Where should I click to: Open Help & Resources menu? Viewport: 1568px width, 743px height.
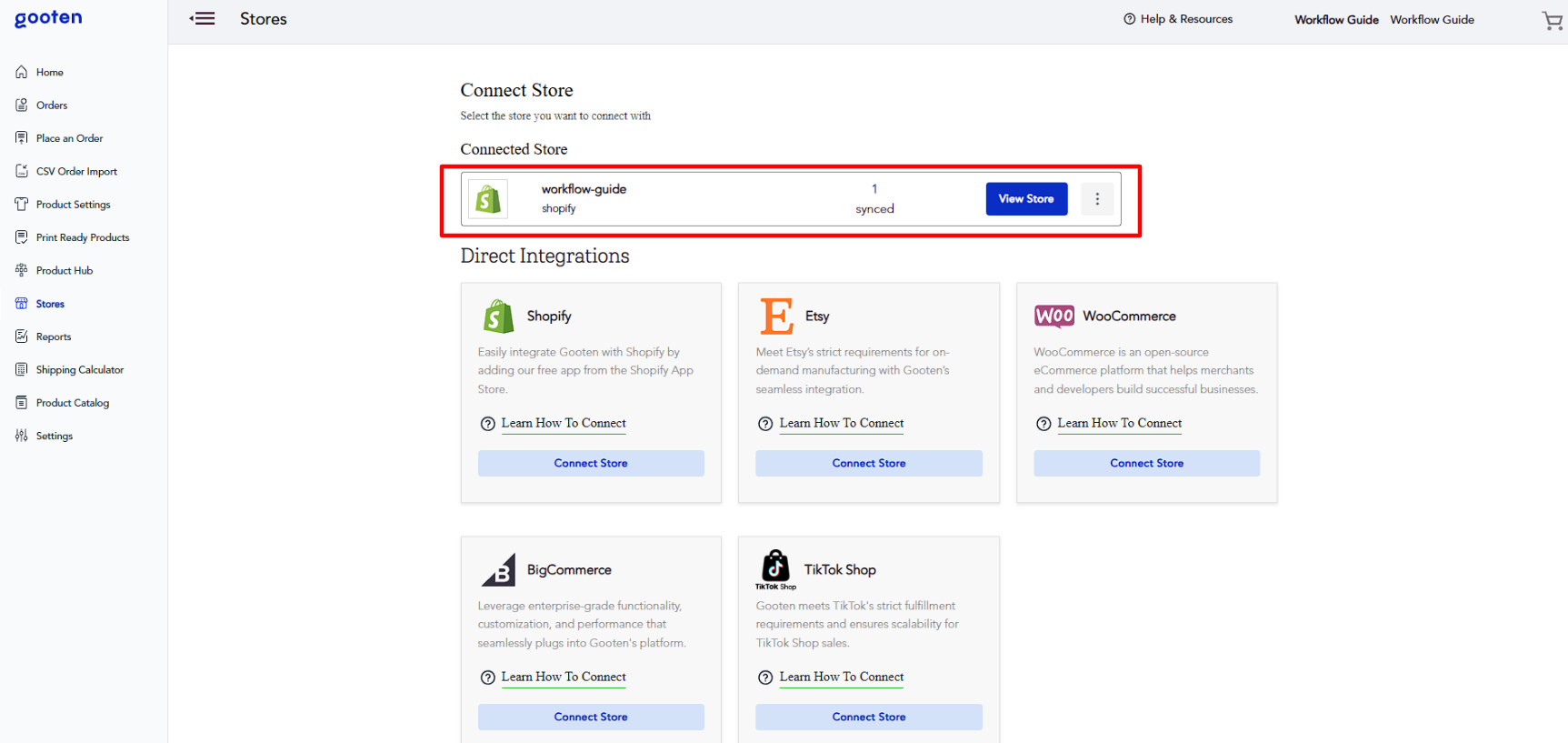tap(1178, 19)
